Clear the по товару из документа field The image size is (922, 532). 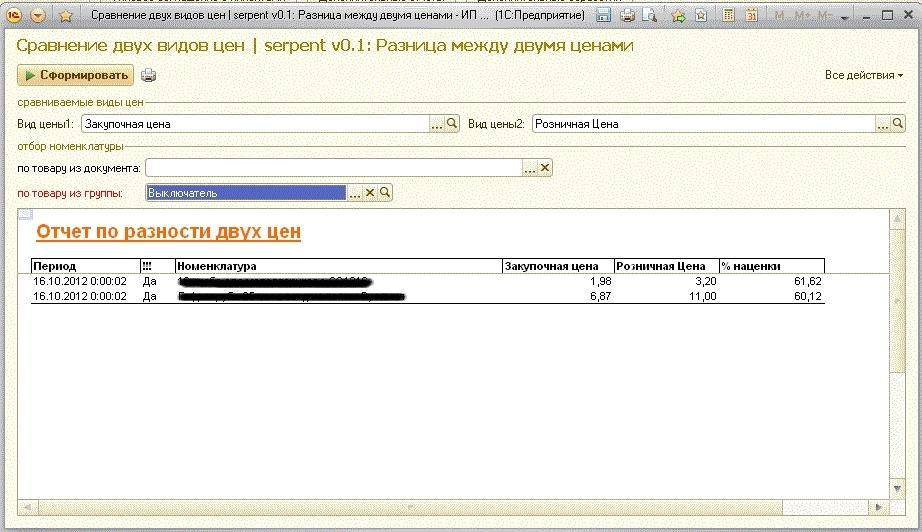coord(545,168)
